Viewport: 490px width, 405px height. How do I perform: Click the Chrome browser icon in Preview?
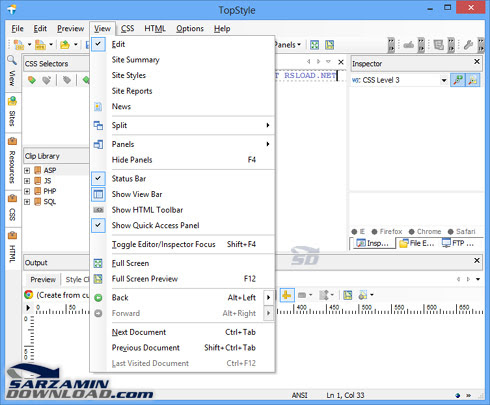tap(29, 295)
